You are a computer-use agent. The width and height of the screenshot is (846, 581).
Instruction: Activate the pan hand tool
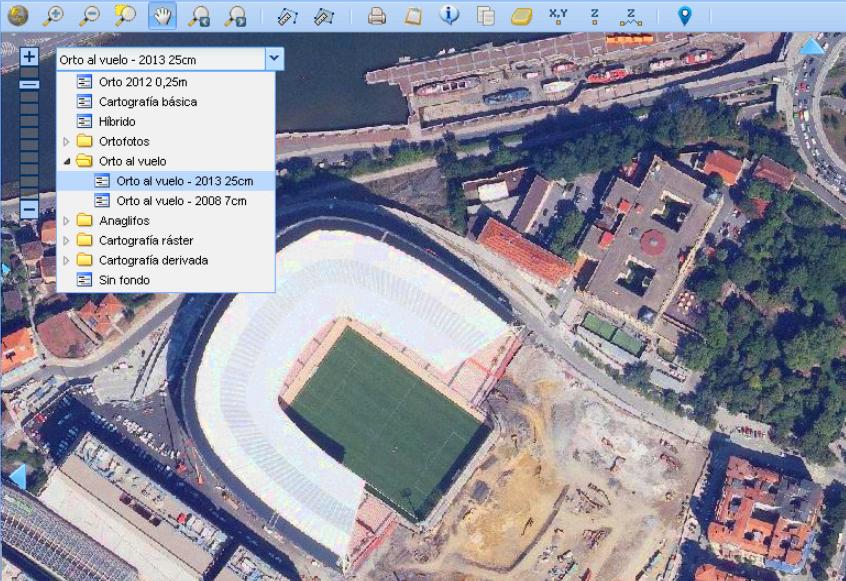(x=160, y=15)
